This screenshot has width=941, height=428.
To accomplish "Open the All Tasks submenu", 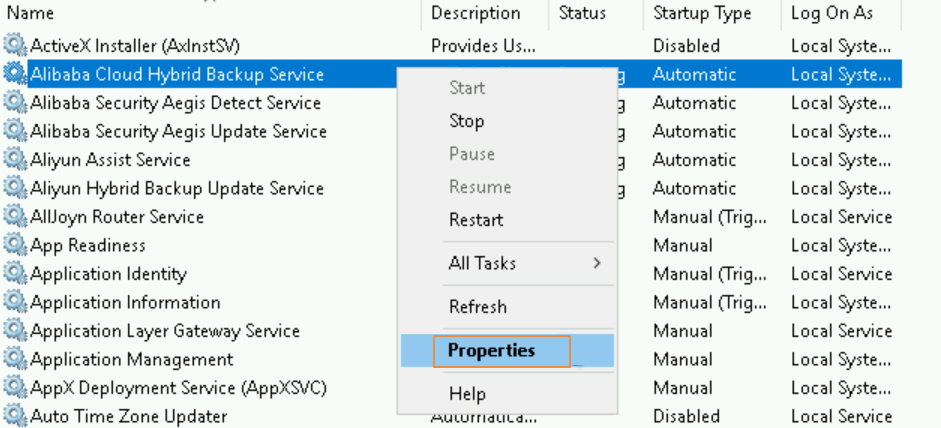I will [507, 263].
